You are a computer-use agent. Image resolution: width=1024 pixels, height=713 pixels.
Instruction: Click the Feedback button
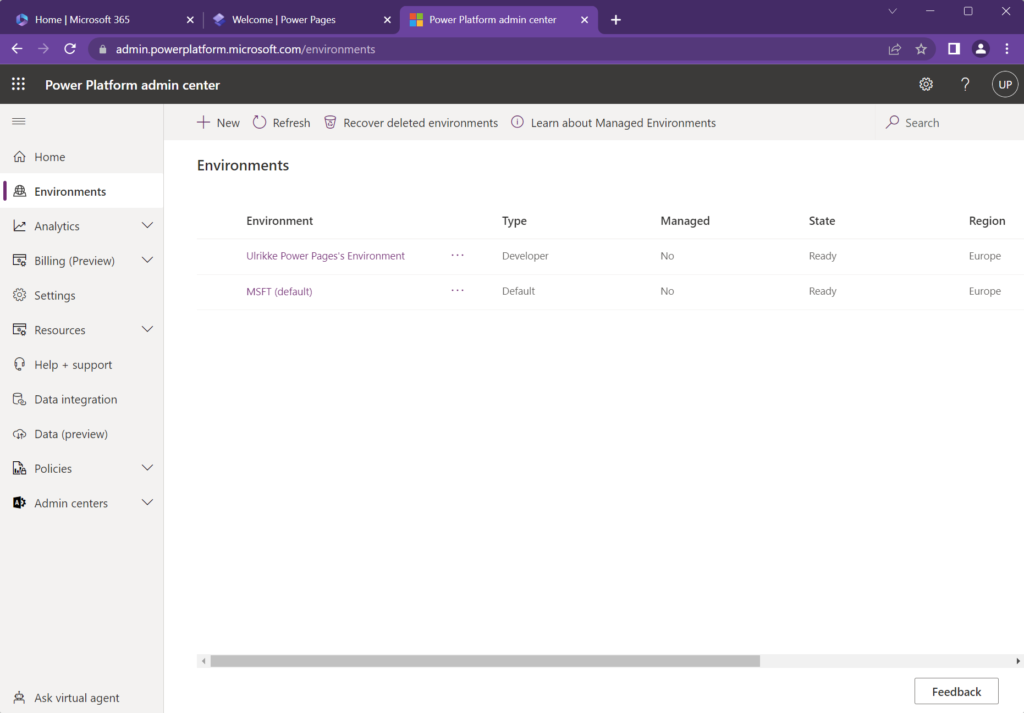click(x=956, y=691)
